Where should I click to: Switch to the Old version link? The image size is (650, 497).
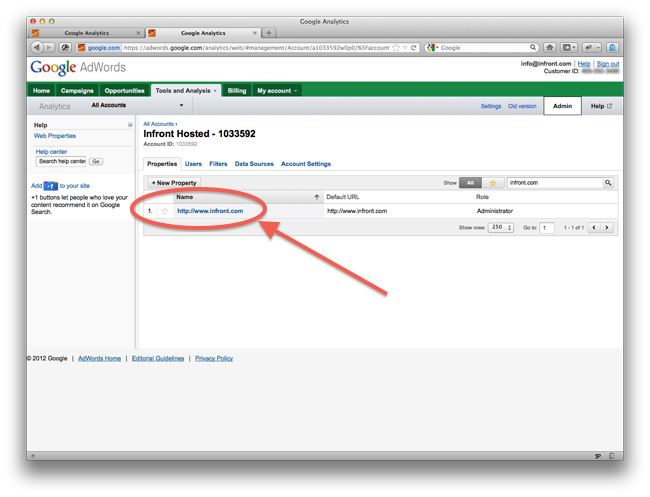(x=522, y=106)
